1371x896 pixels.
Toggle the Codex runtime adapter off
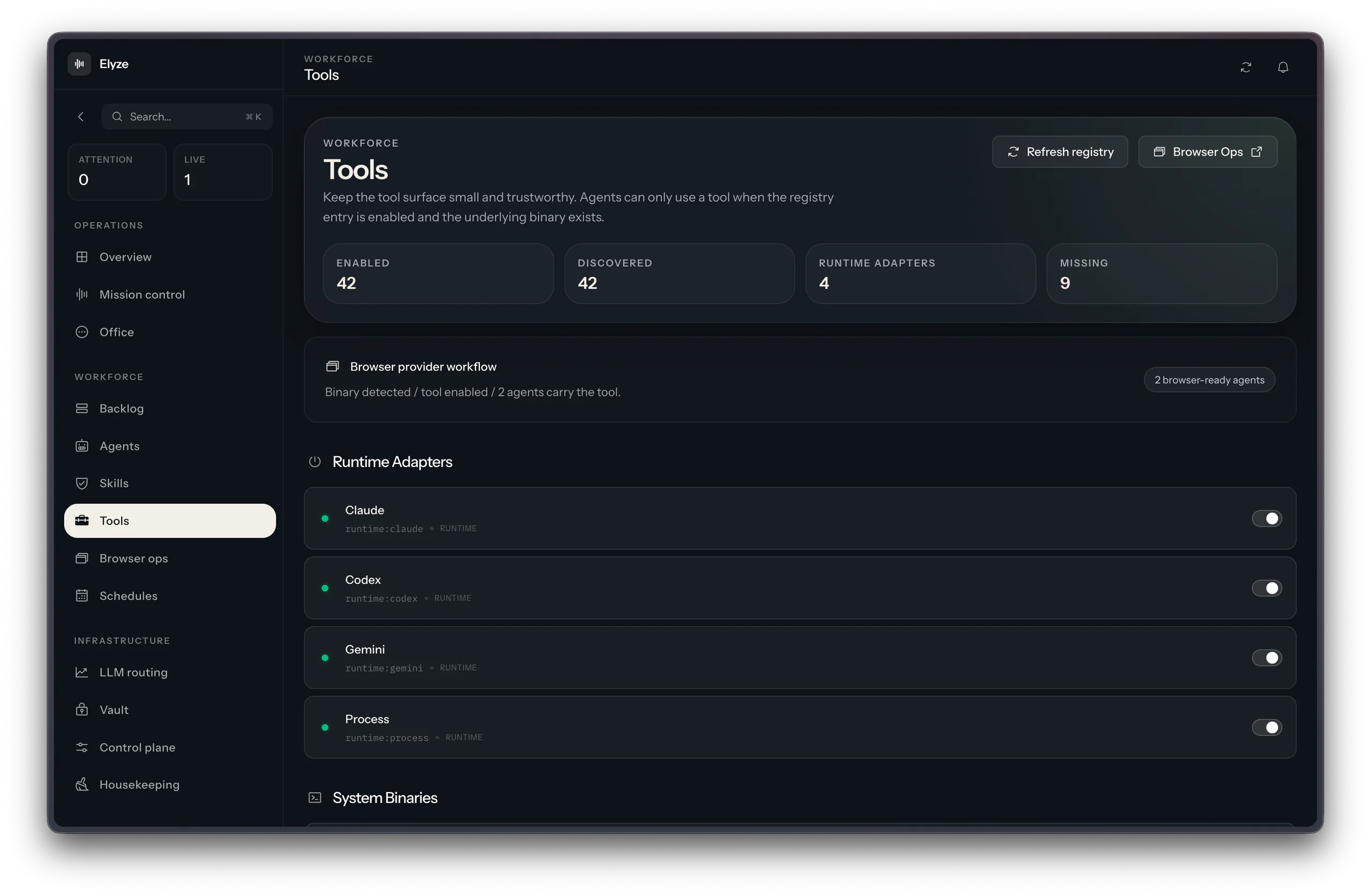1266,588
